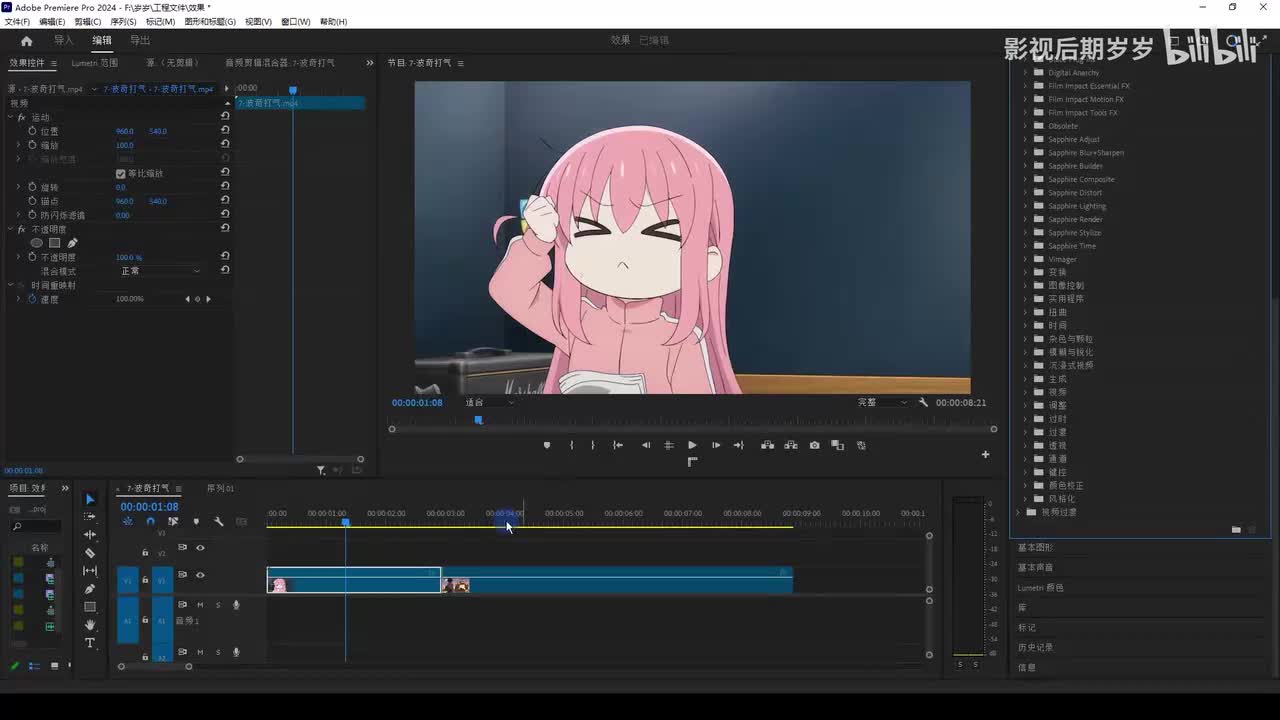Select the Razor tool
1280x720 pixels.
pos(90,553)
